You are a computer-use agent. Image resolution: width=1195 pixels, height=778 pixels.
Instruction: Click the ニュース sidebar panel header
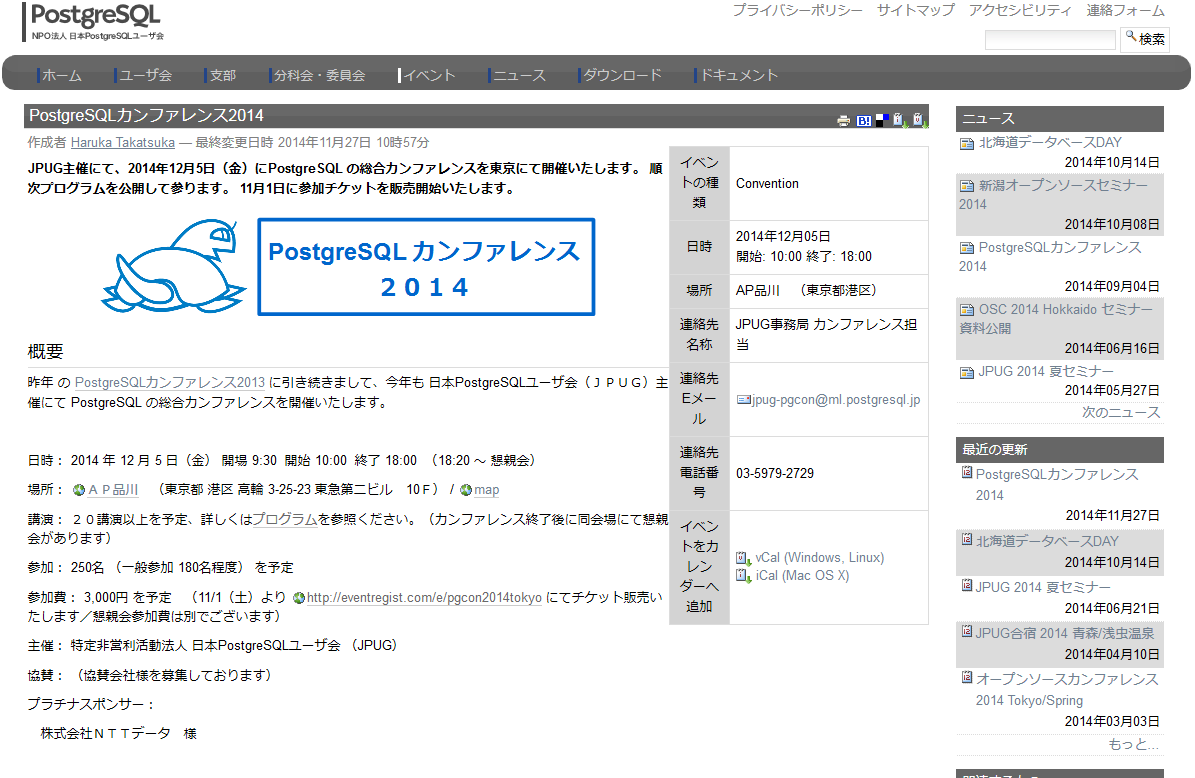(1059, 119)
